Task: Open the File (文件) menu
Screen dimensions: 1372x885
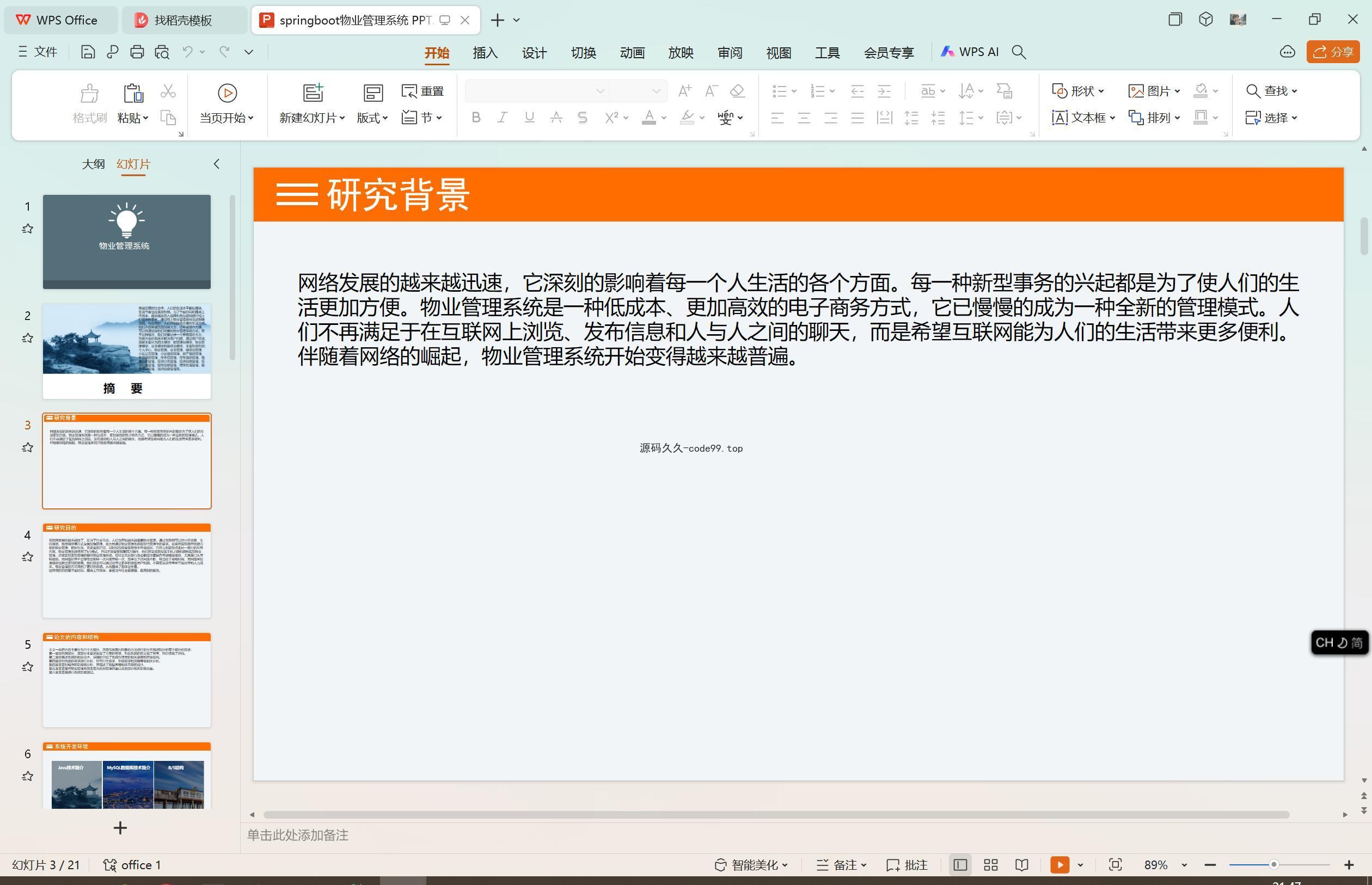Action: [x=38, y=52]
